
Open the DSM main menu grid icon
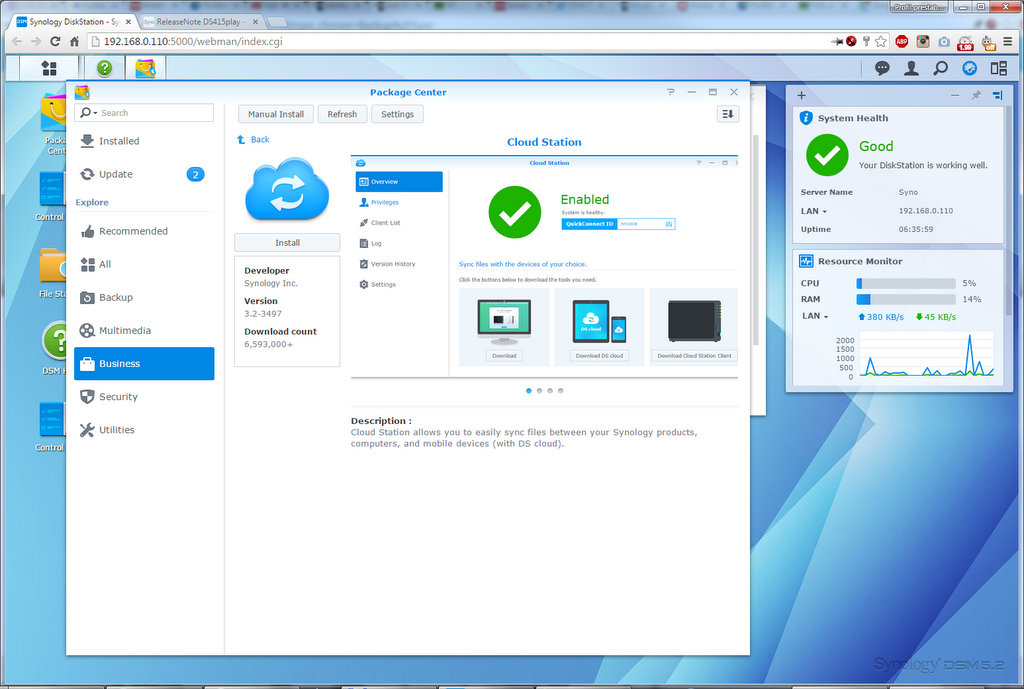pyautogui.click(x=49, y=68)
